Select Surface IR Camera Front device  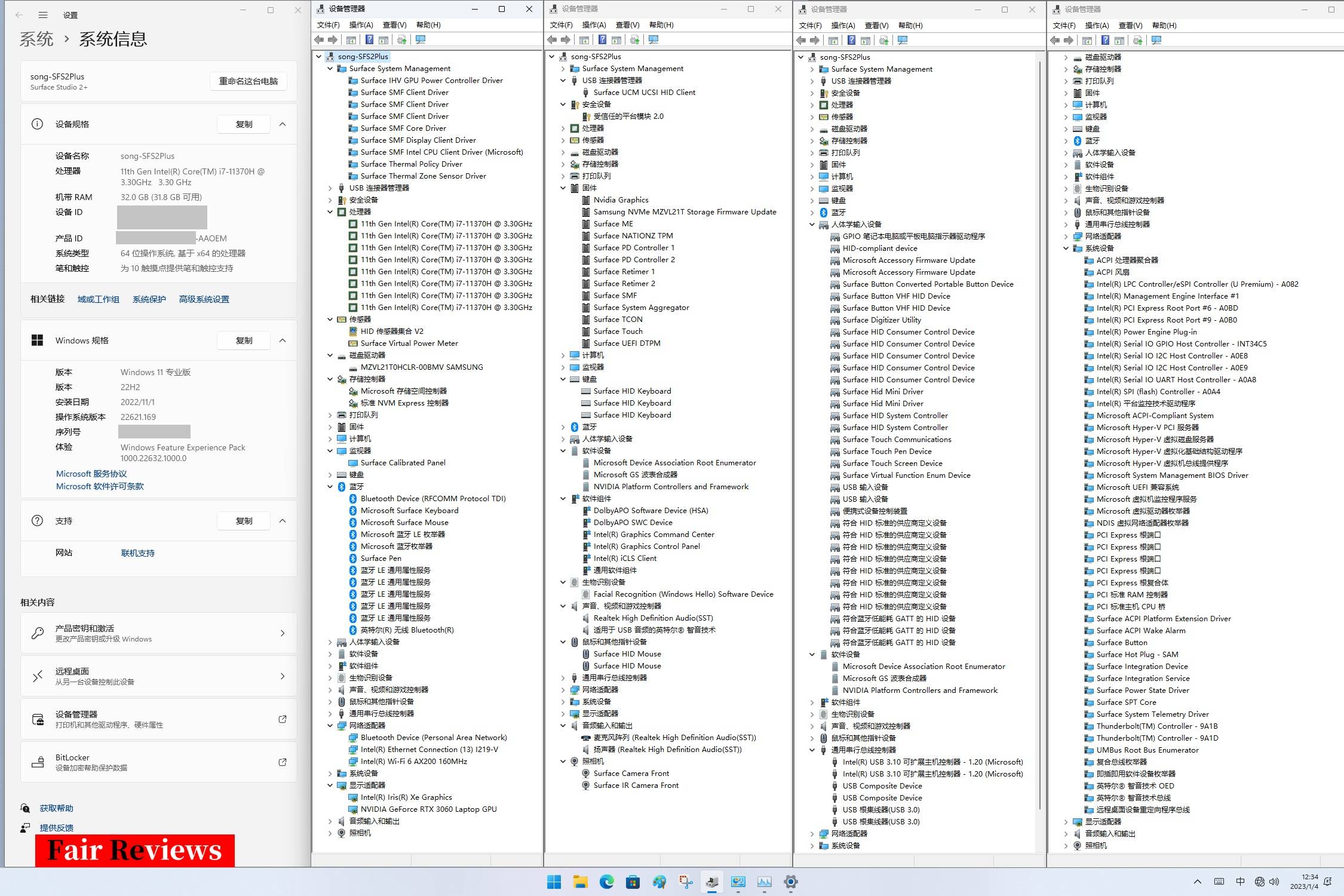coord(636,785)
